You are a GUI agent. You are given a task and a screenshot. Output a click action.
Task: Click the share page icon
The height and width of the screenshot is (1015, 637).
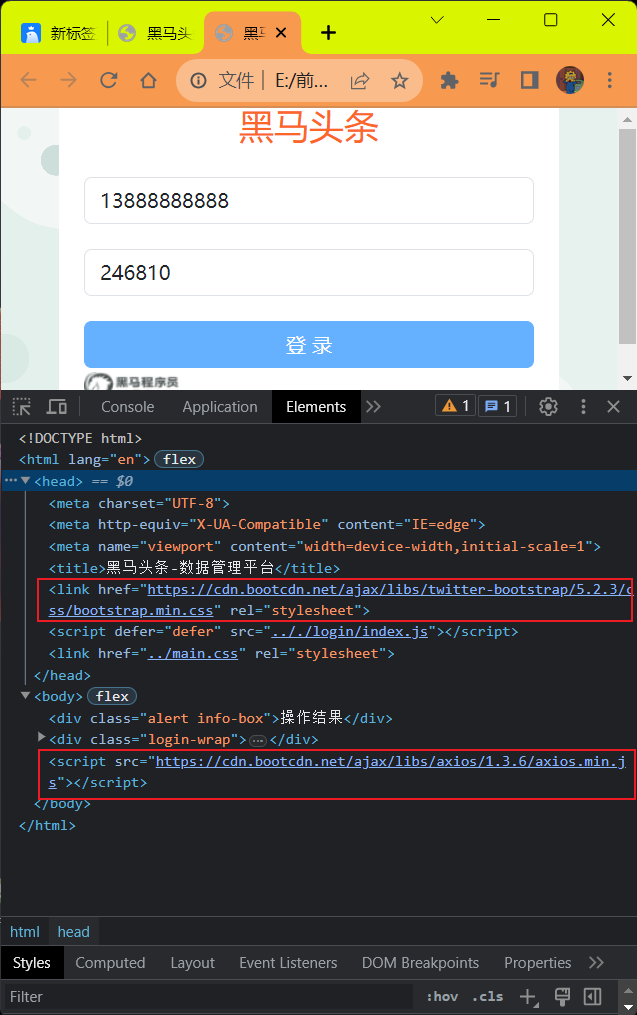coord(360,80)
